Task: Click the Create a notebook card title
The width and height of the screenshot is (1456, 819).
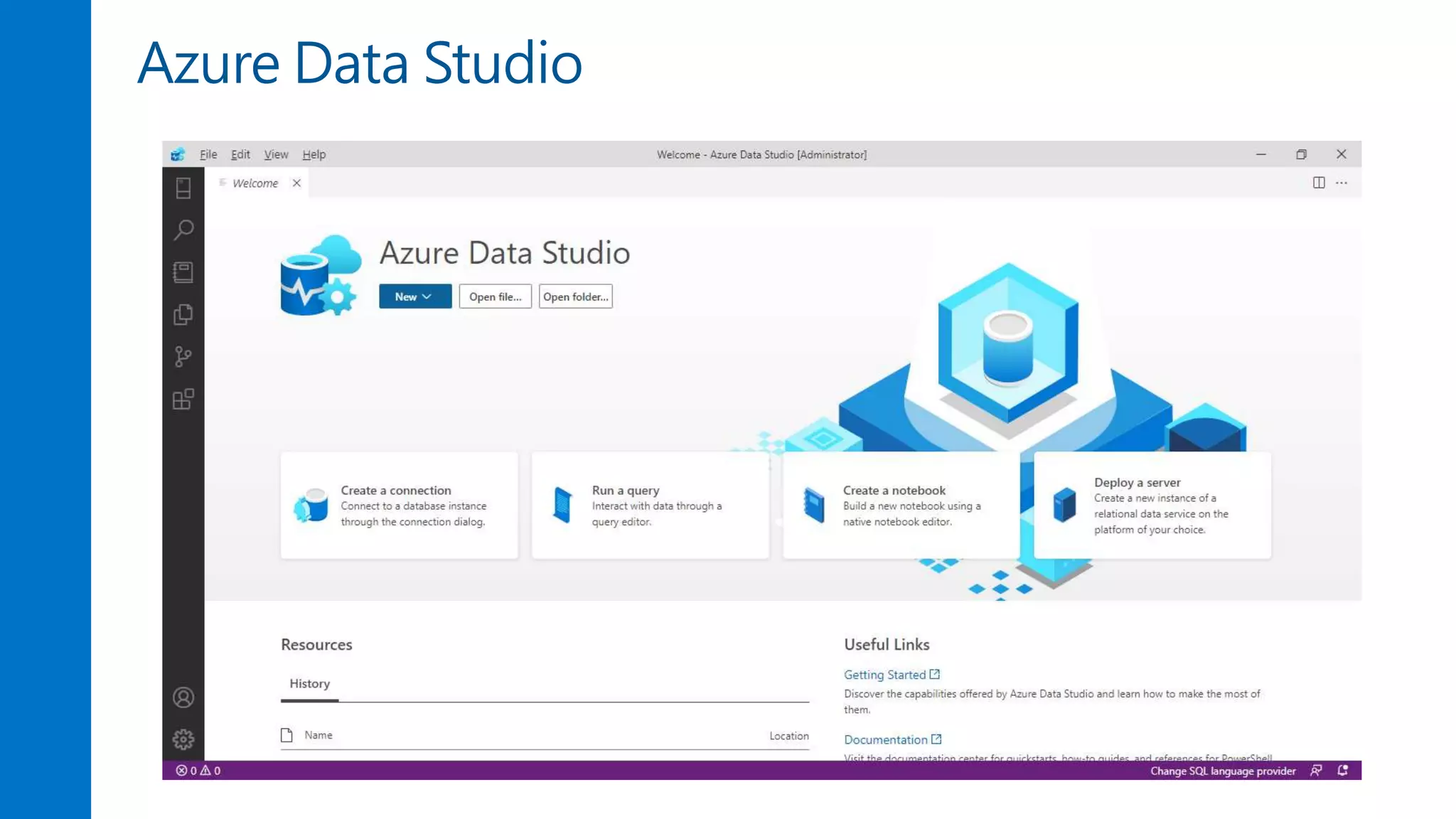Action: (894, 491)
